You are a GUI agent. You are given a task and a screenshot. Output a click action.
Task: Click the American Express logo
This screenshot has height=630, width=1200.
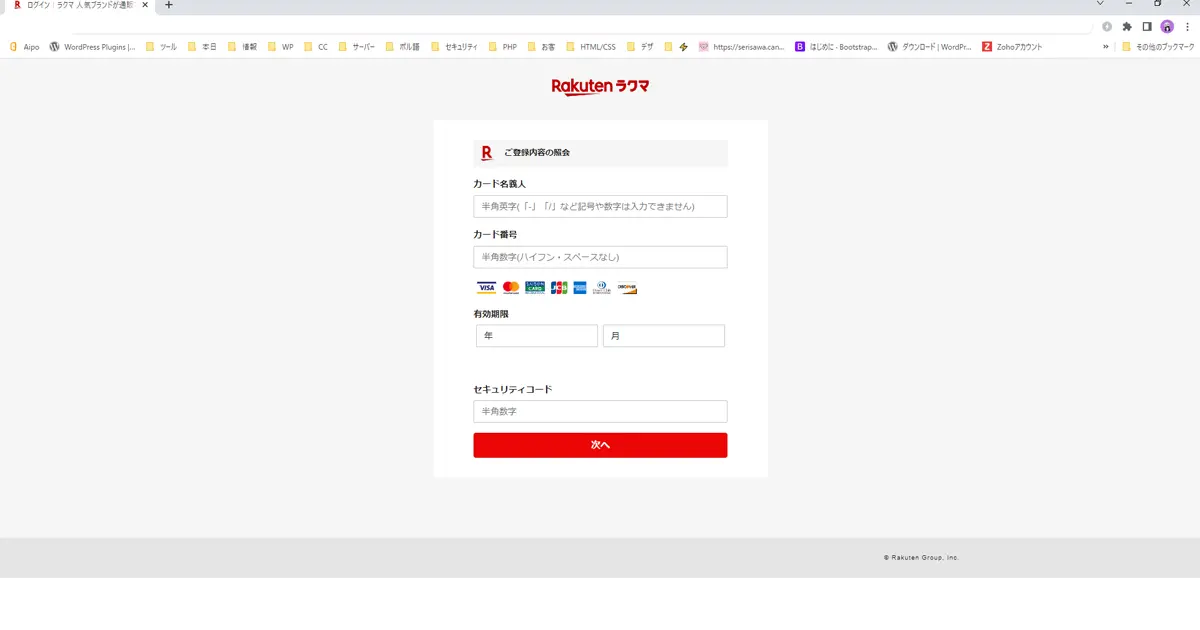coord(580,288)
